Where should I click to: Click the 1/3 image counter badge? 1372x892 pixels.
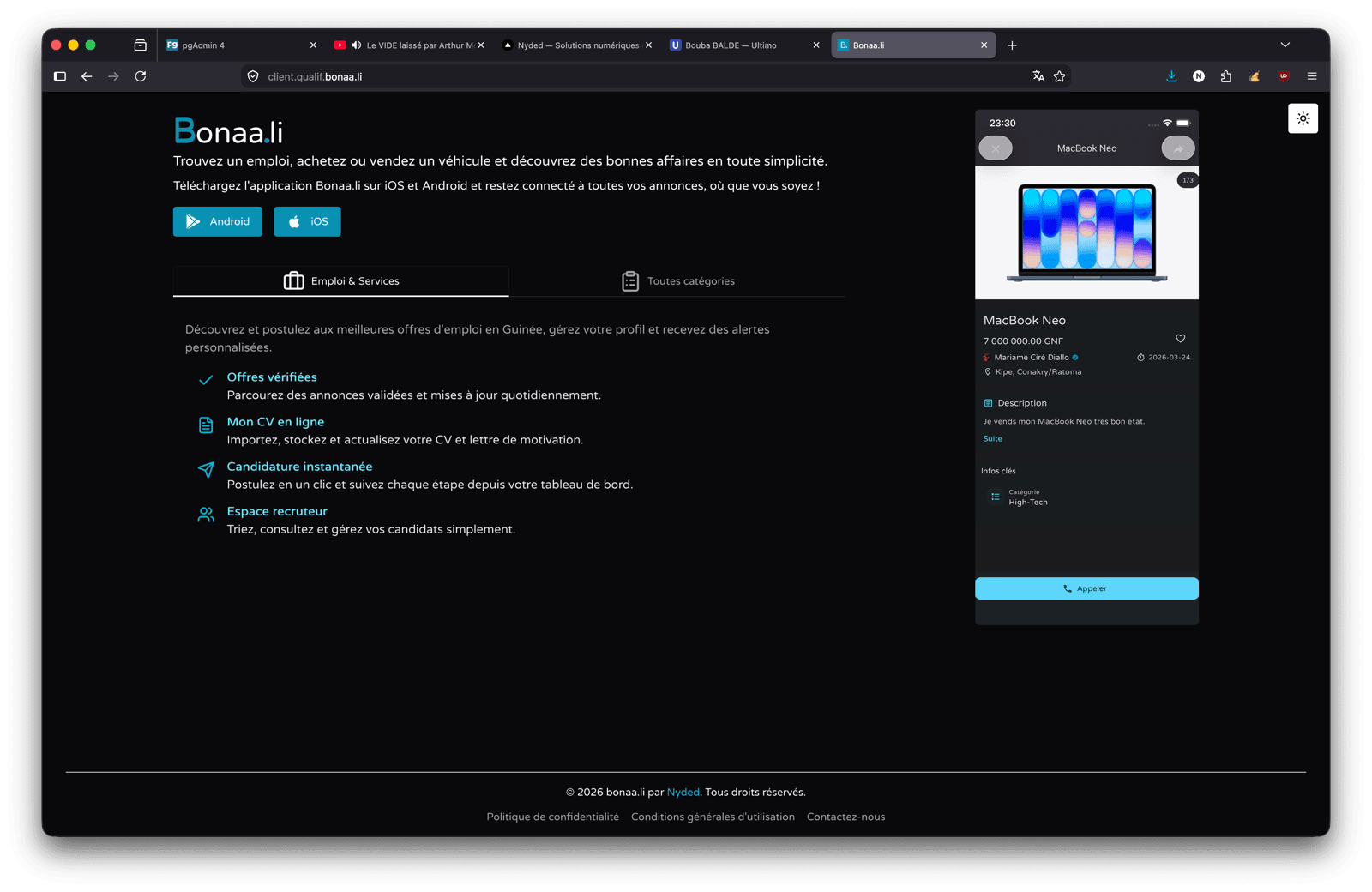(1188, 180)
